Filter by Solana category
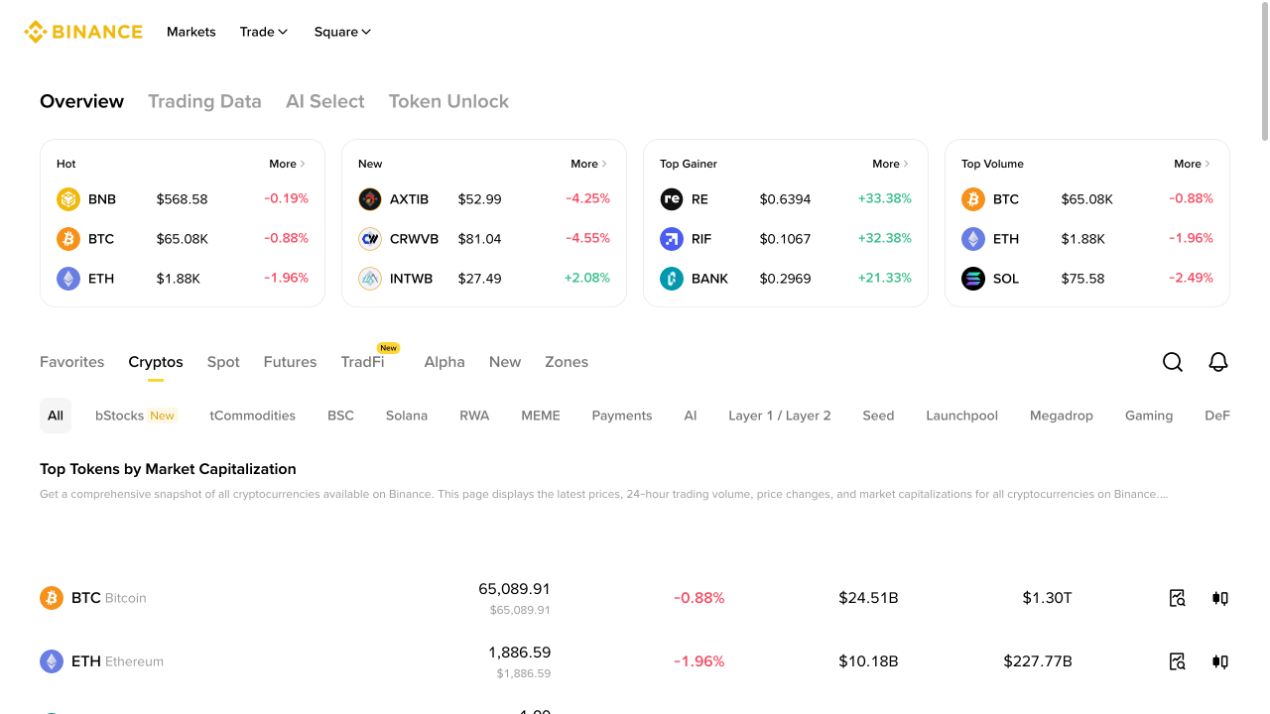Image resolution: width=1270 pixels, height=714 pixels. pos(407,416)
